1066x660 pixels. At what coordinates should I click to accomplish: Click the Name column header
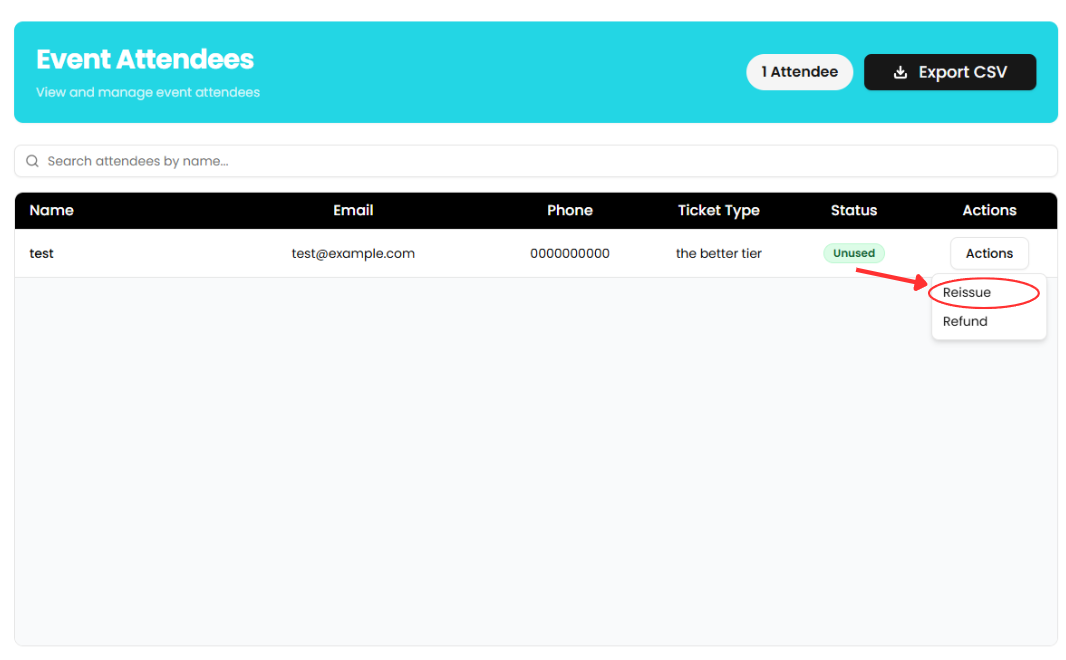(51, 211)
